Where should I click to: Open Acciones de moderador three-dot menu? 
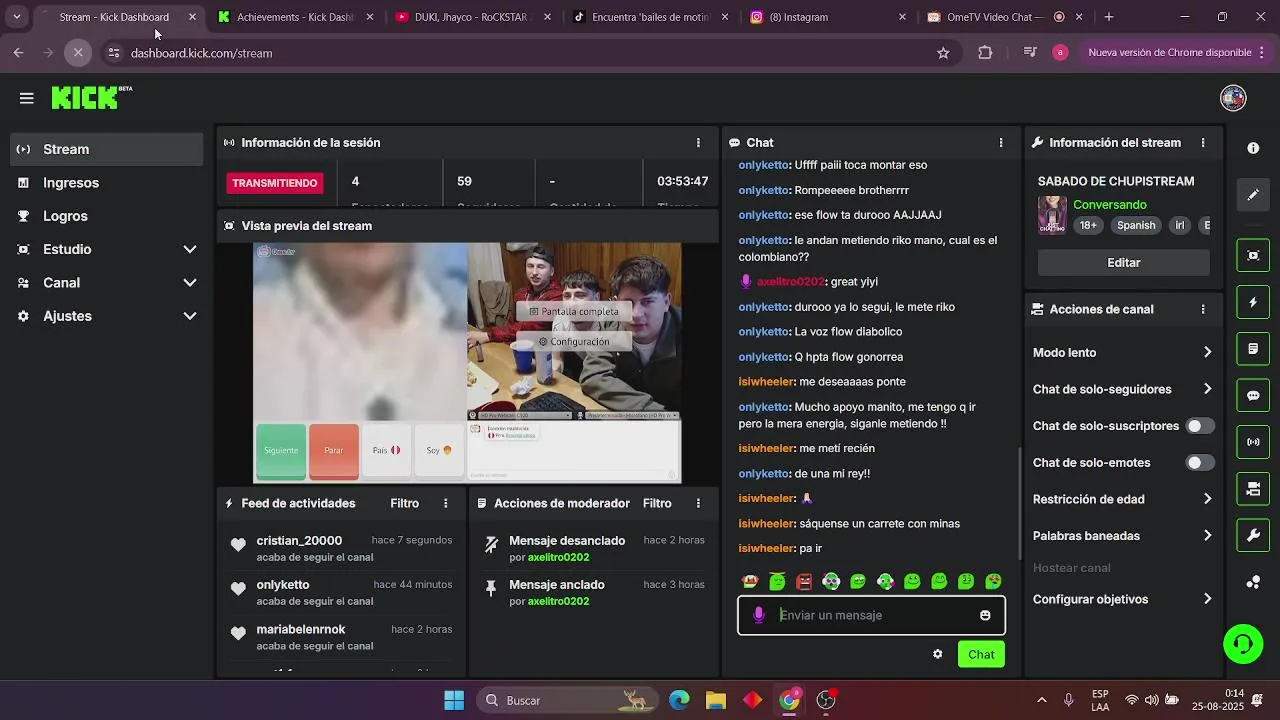(698, 503)
